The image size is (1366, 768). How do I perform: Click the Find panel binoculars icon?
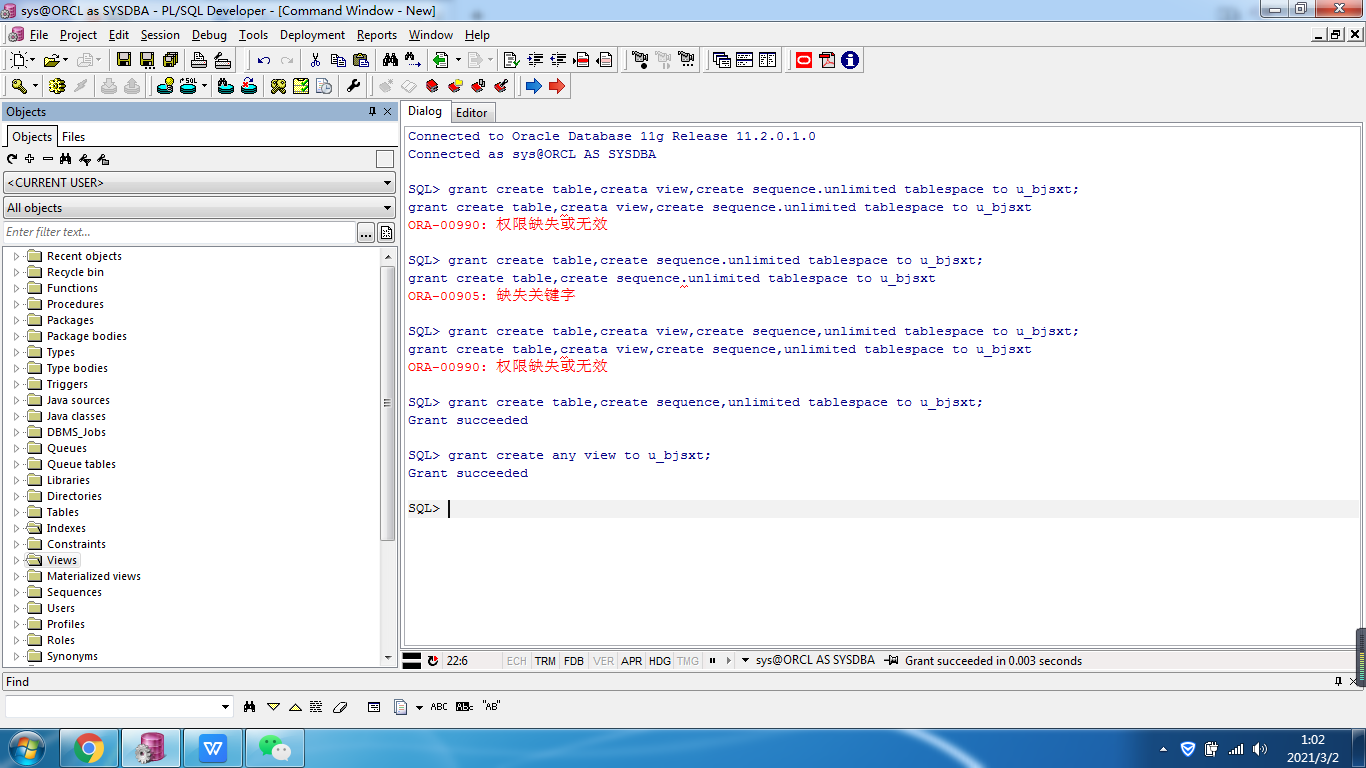pos(250,706)
